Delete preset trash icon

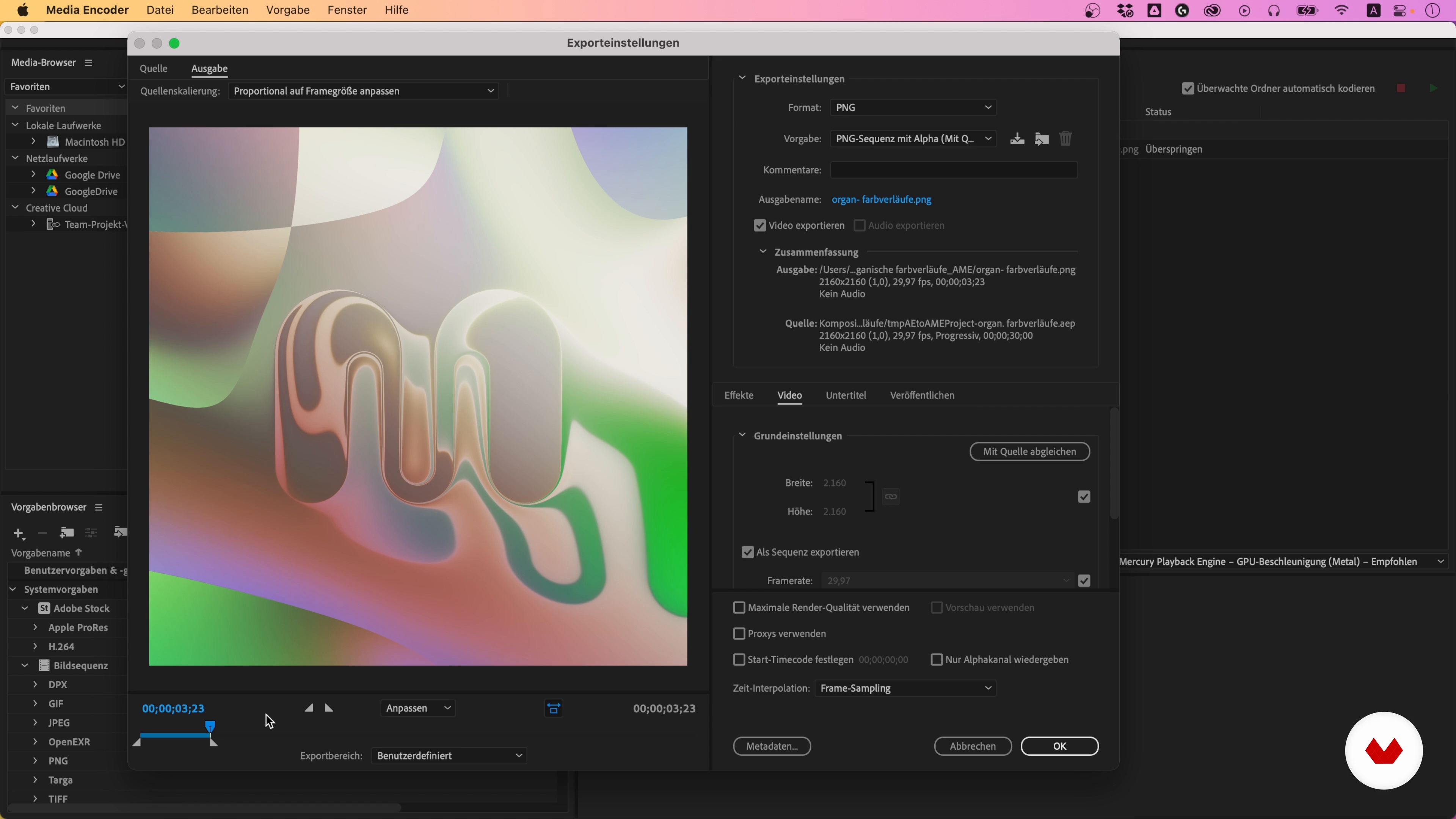[1065, 138]
